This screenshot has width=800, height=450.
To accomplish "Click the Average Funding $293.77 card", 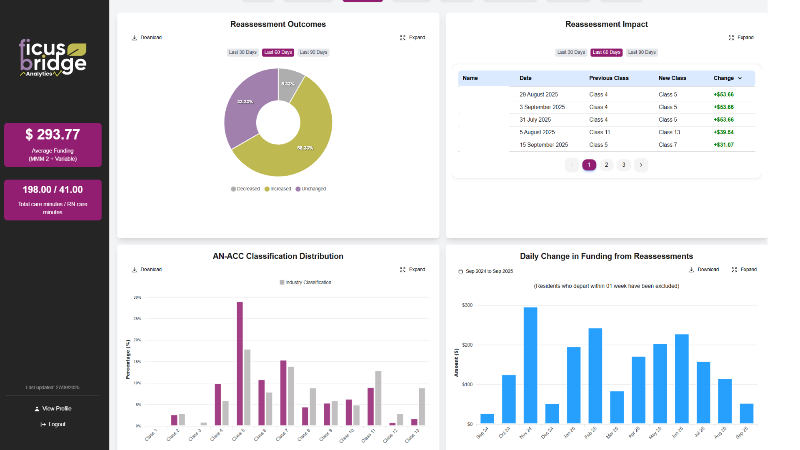I will 53,144.
